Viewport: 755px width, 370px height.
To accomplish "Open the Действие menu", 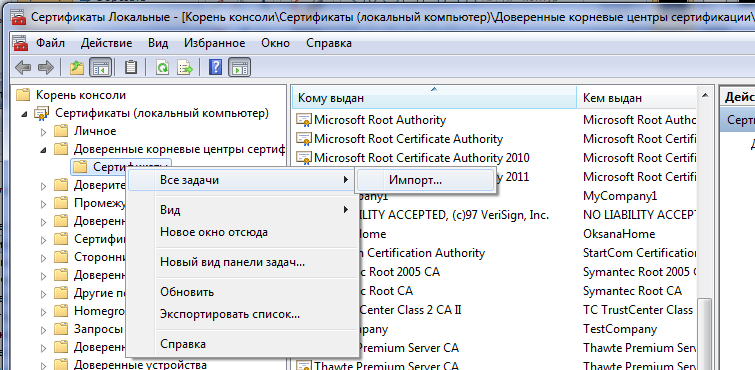I will coord(106,43).
